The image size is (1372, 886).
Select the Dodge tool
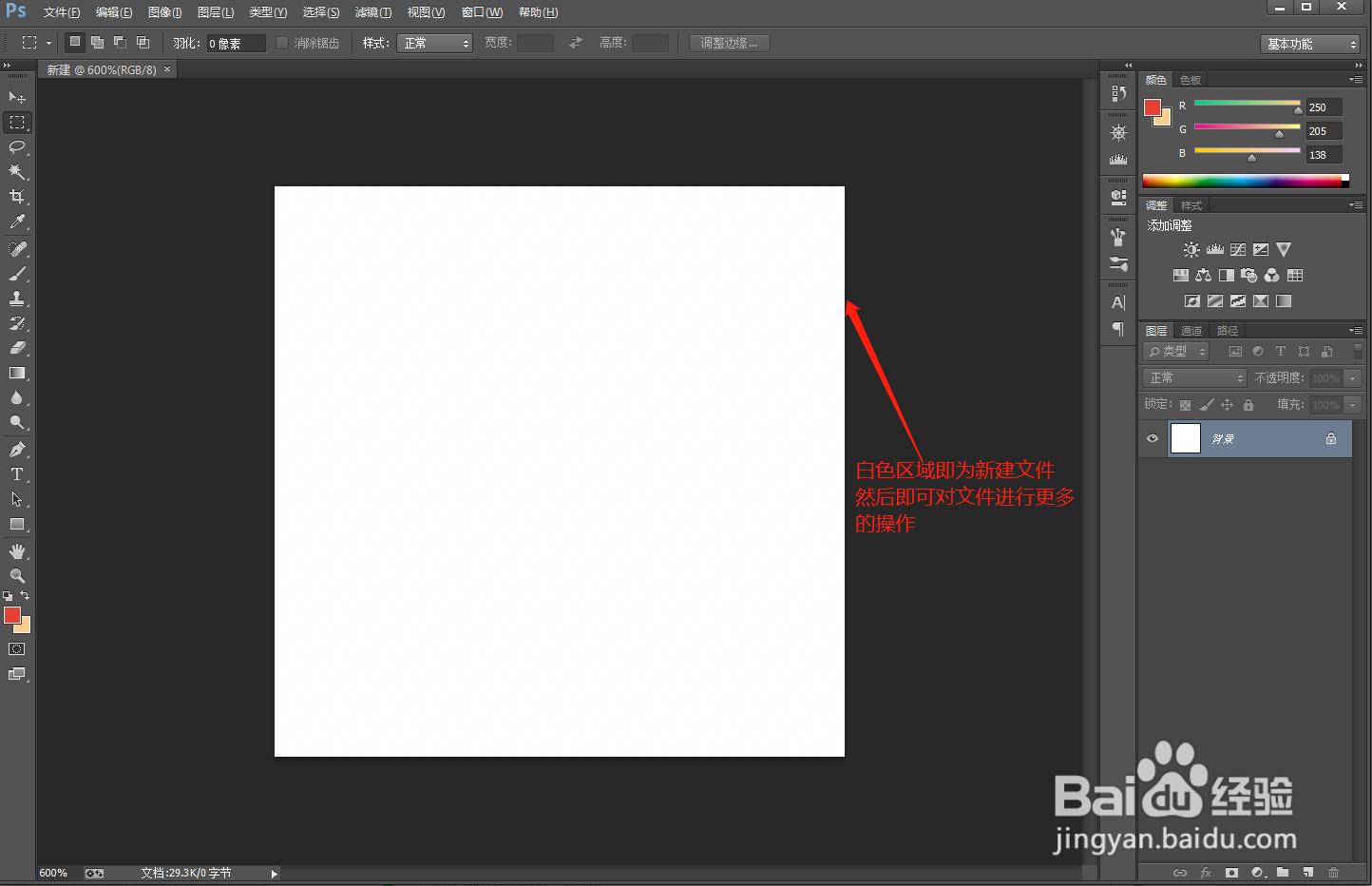(x=17, y=422)
